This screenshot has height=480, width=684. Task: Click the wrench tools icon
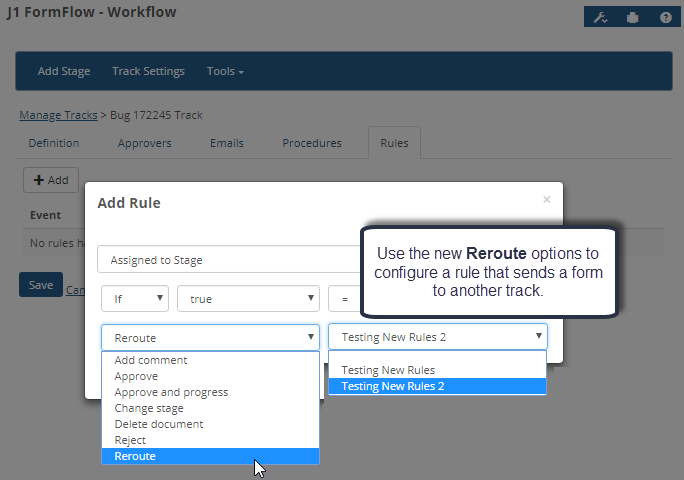pyautogui.click(x=600, y=17)
